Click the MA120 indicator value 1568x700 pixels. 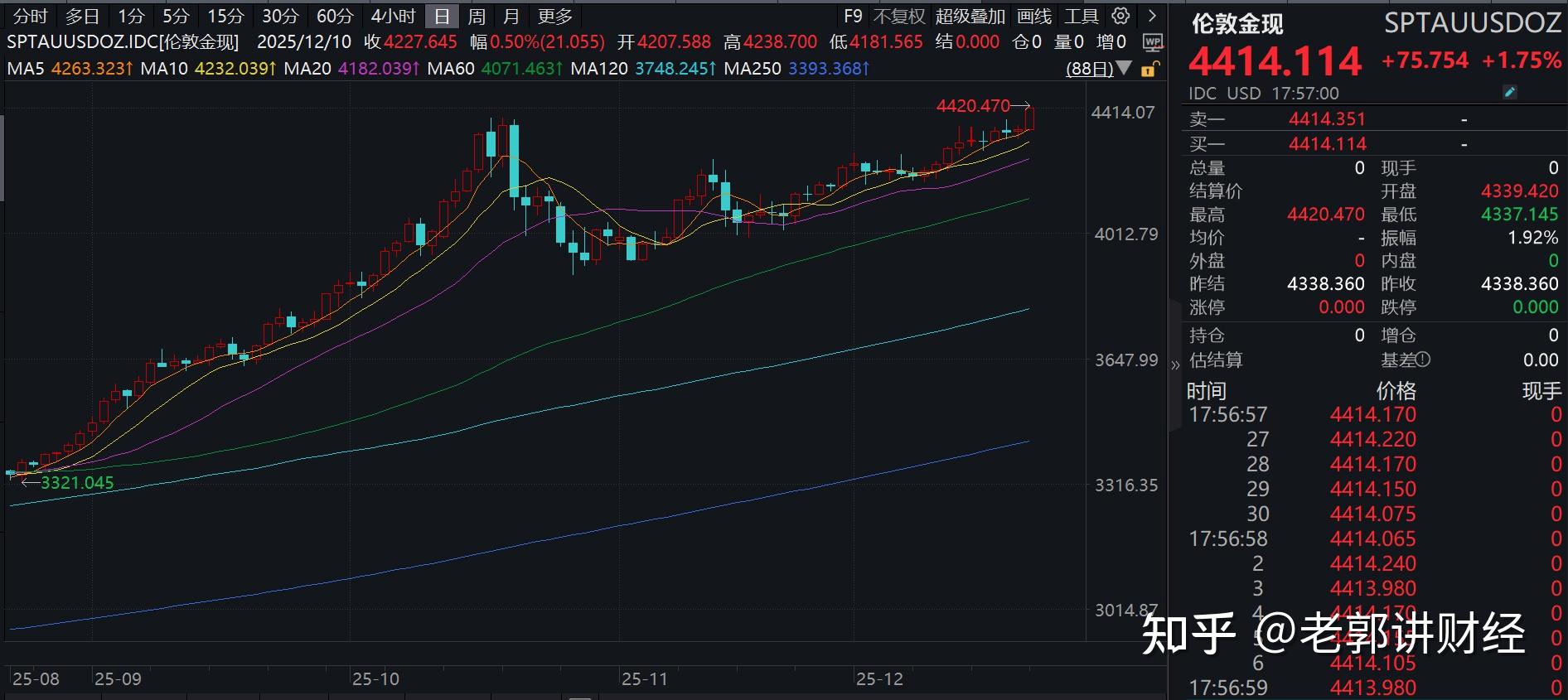(x=675, y=68)
